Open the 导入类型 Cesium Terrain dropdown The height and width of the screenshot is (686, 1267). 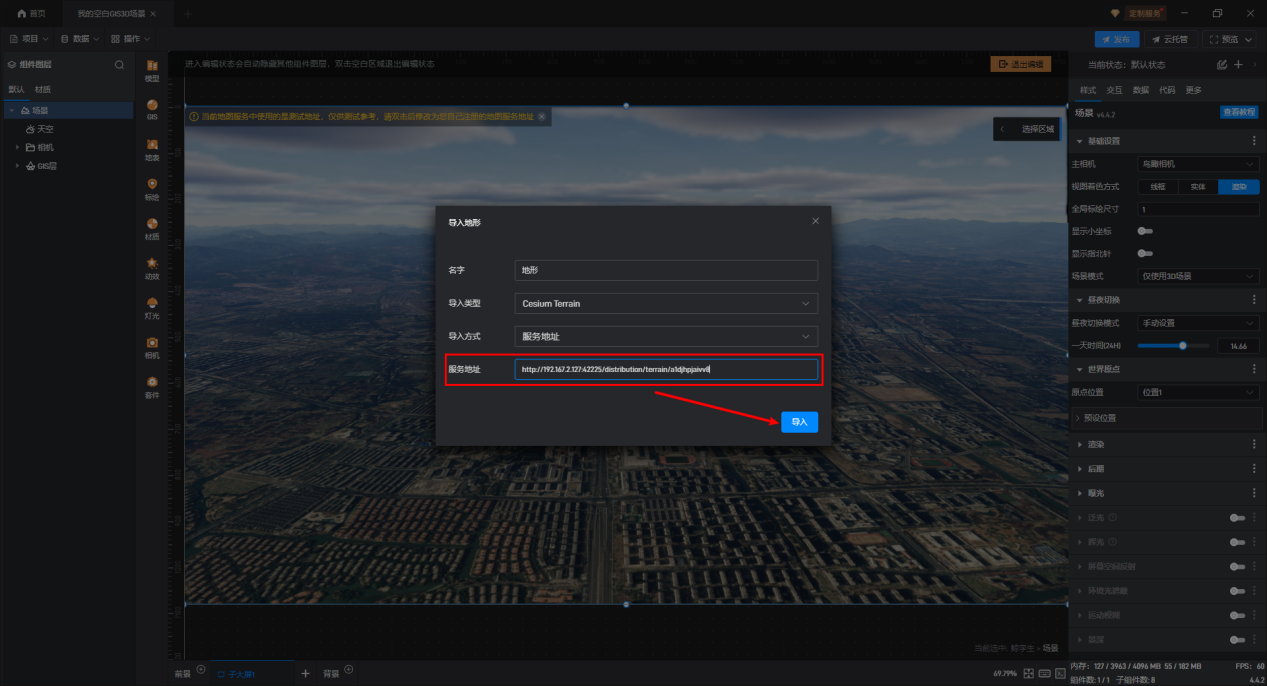(666, 303)
